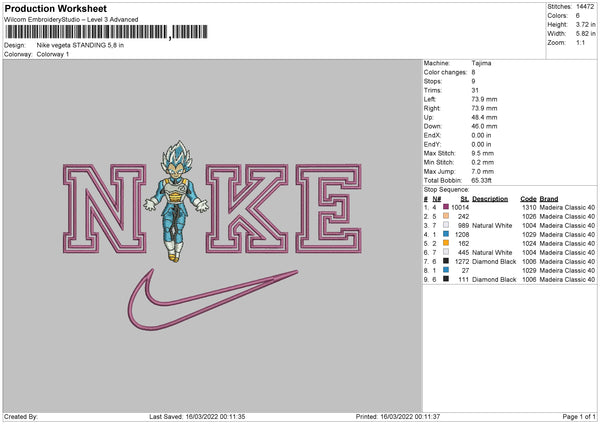Click thread code 1310 in row 1

tap(529, 207)
